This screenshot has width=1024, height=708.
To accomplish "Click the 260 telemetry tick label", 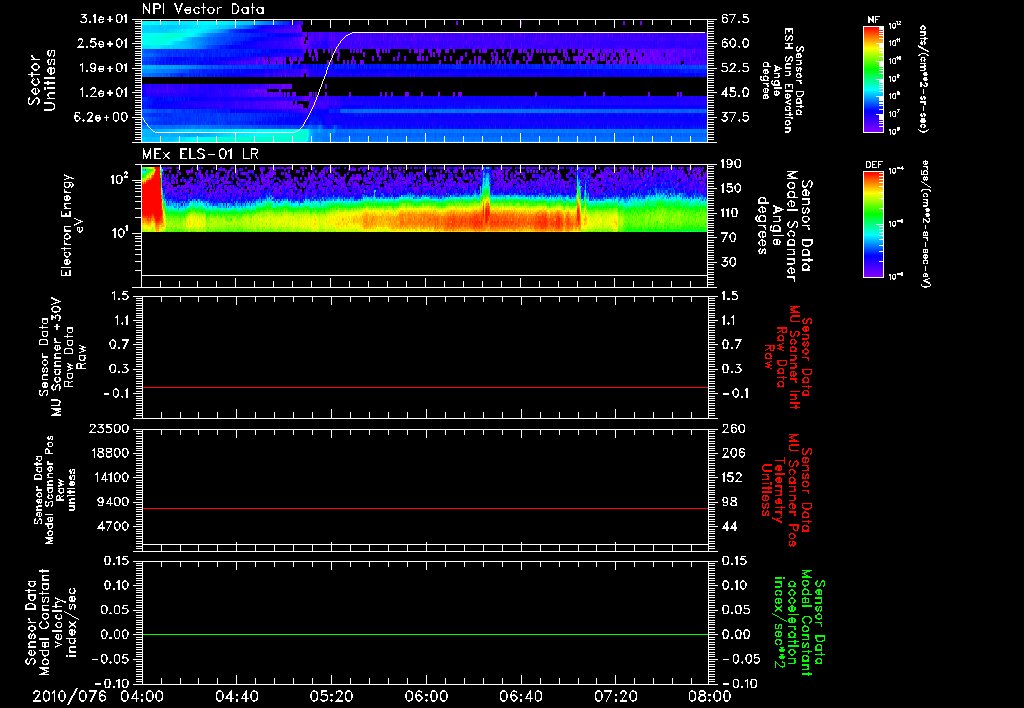I will tap(732, 429).
